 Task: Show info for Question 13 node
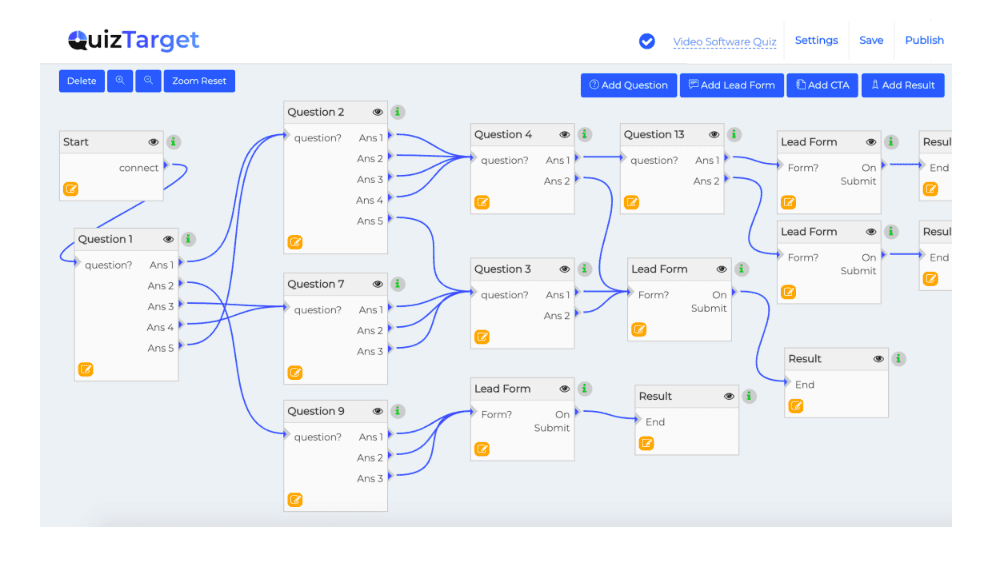pos(734,134)
